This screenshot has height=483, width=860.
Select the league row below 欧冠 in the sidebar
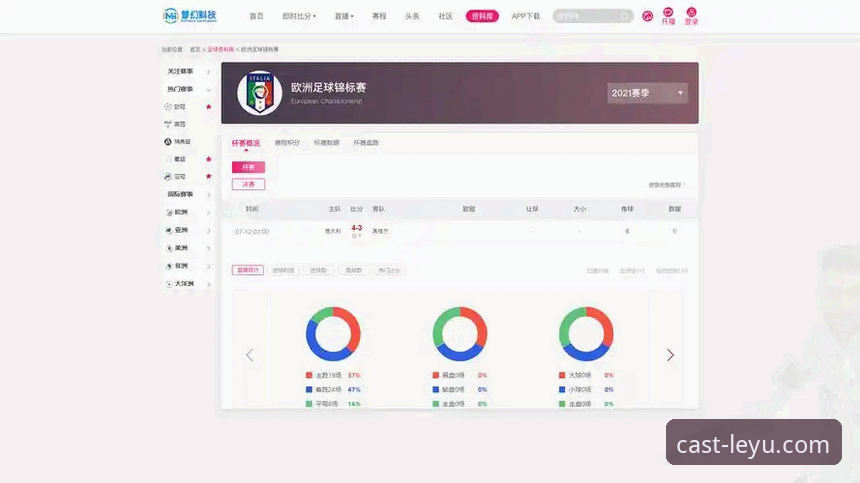tap(180, 124)
